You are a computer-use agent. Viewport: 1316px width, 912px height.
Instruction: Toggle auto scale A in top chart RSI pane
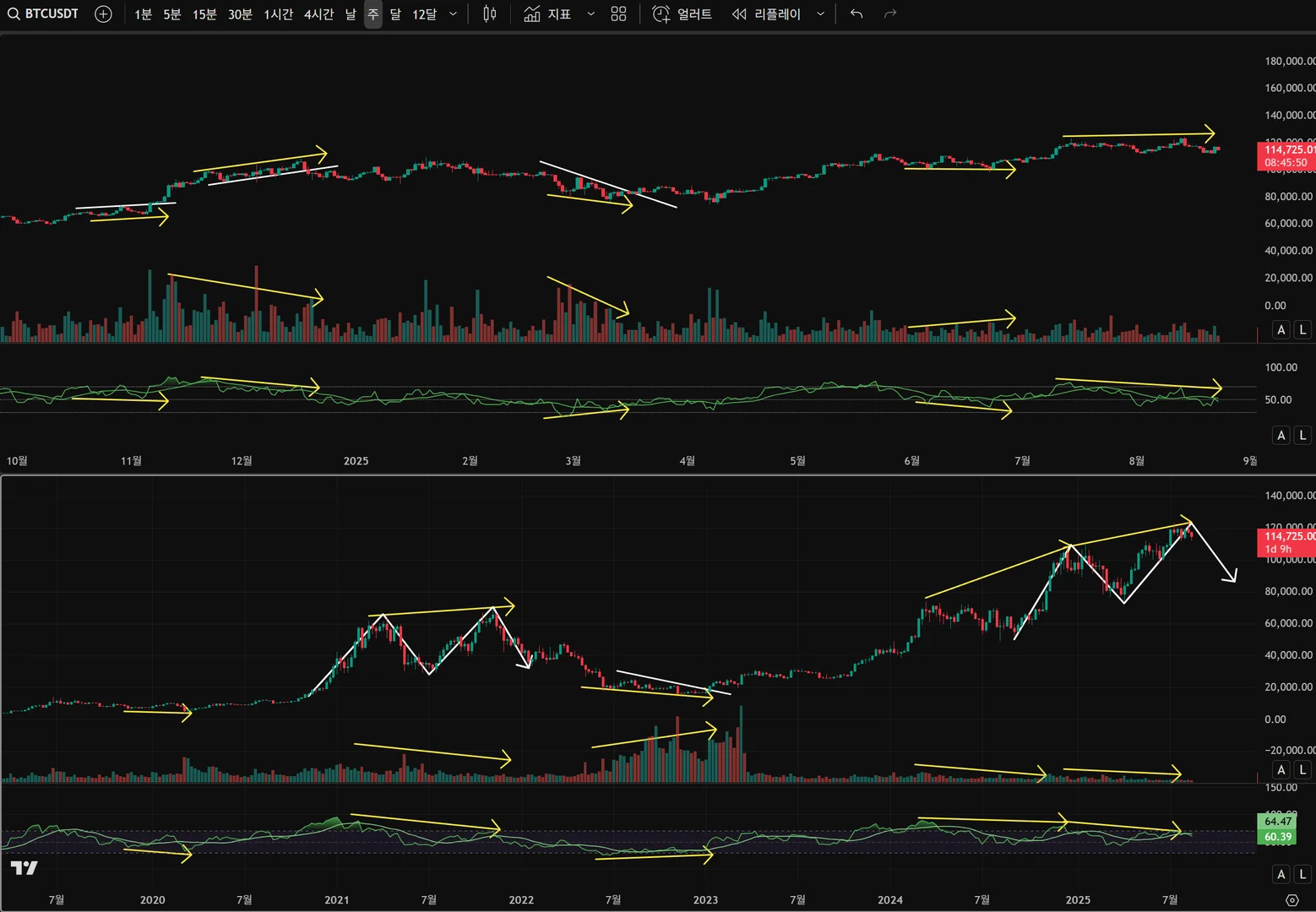1281,436
